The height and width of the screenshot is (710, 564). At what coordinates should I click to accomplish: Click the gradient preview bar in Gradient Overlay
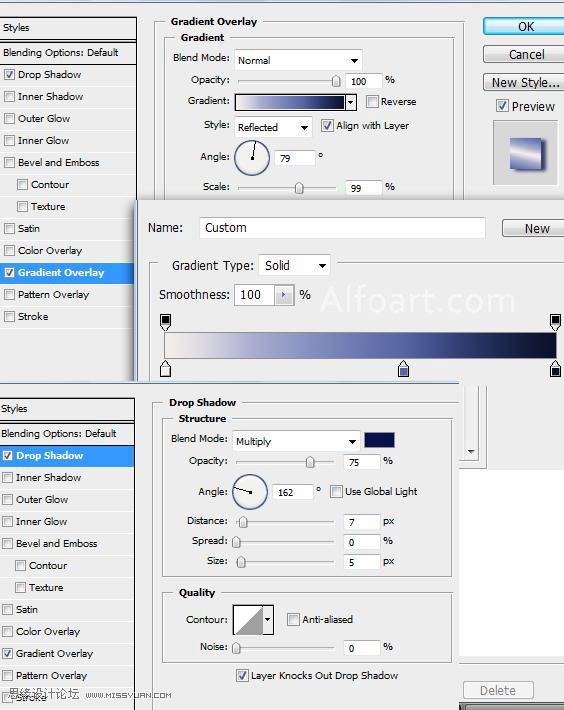point(290,103)
